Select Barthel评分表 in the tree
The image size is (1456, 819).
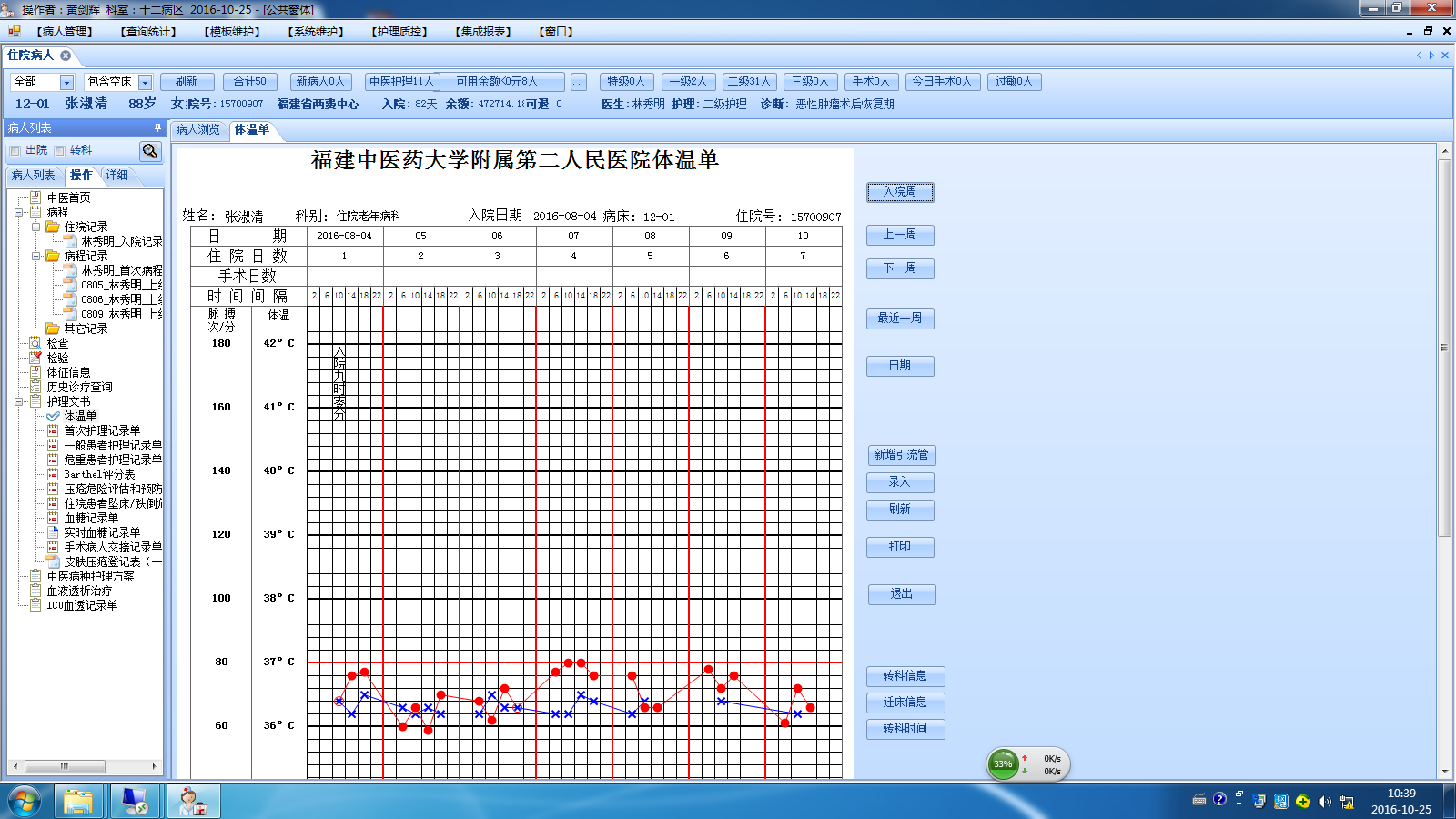(99, 474)
